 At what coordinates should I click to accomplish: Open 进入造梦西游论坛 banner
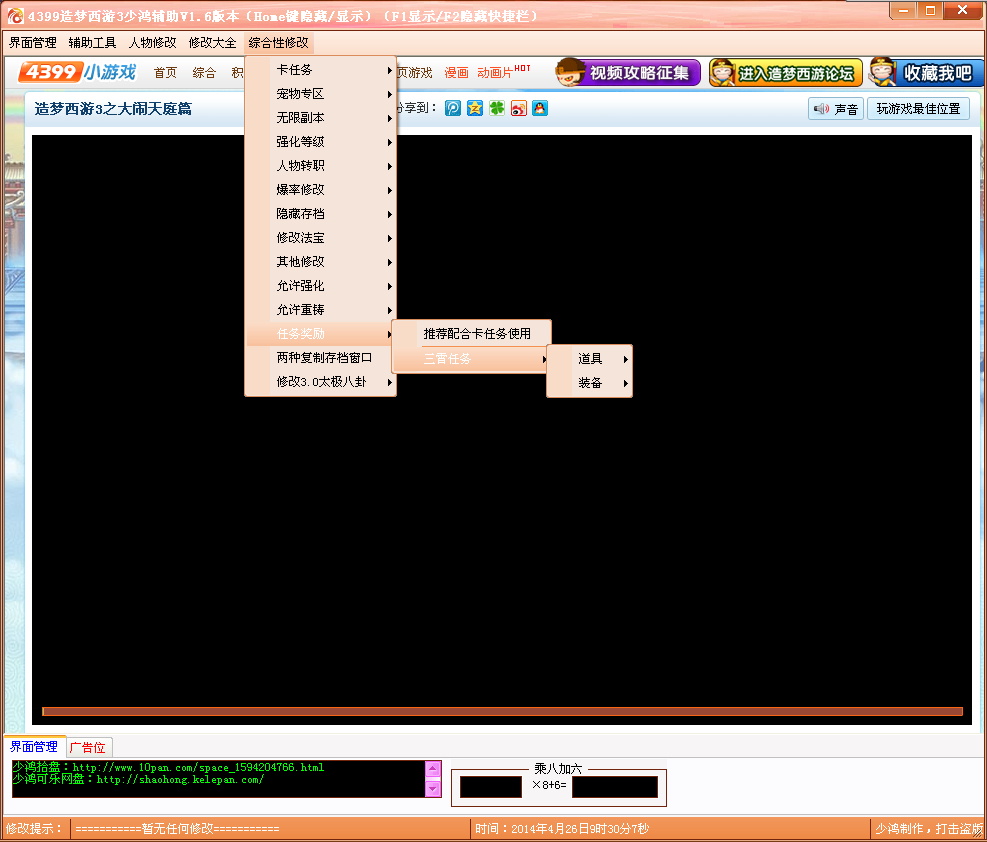786,72
